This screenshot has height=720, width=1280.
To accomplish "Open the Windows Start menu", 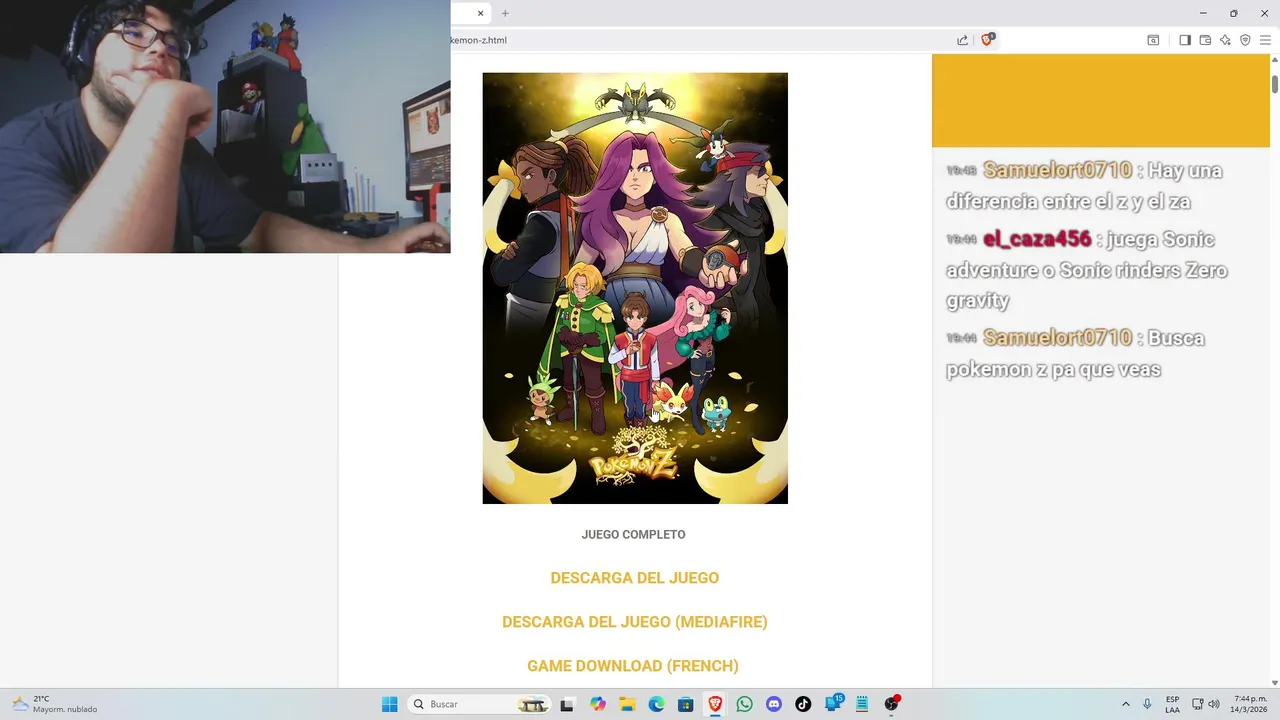I will [x=390, y=704].
